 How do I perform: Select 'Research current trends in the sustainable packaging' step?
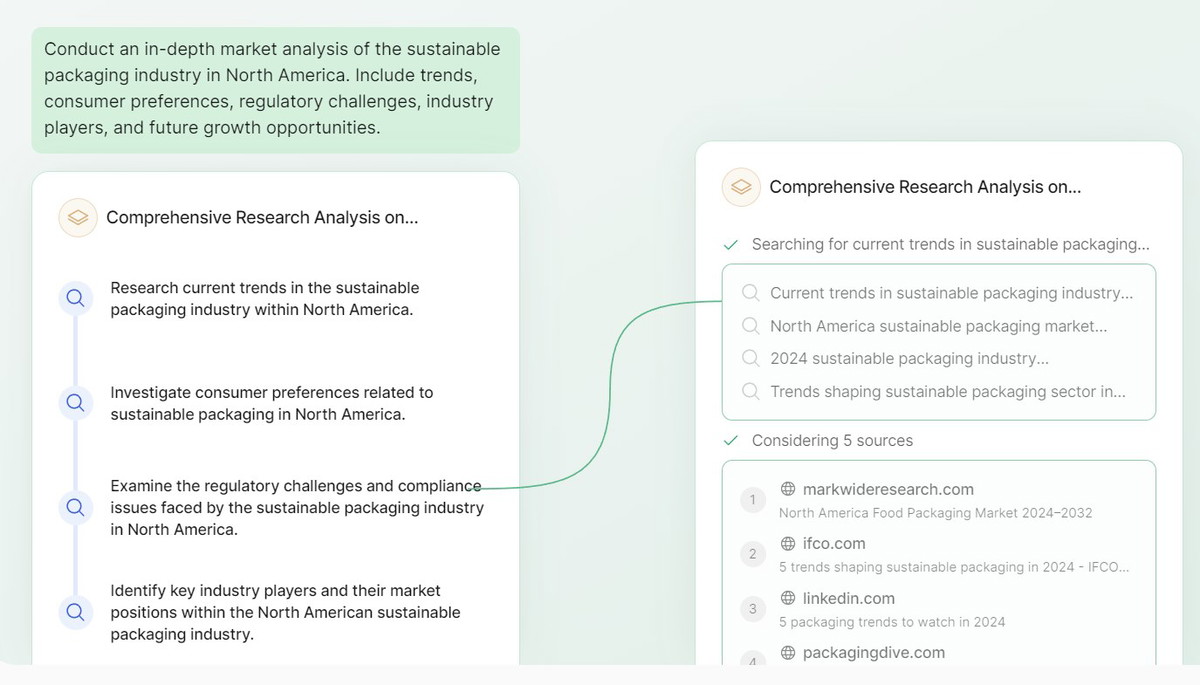coord(264,298)
